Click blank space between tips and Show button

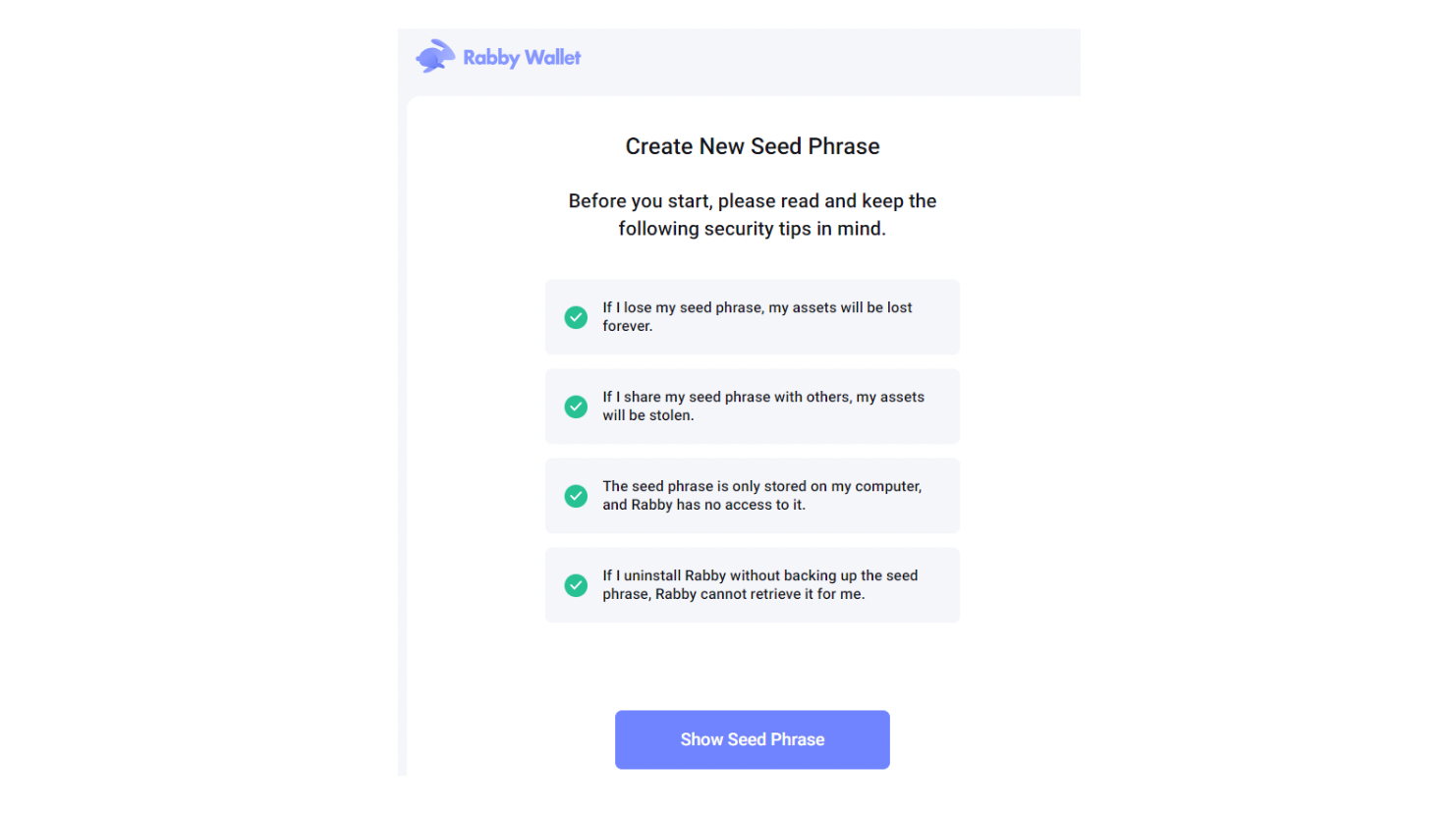click(753, 666)
